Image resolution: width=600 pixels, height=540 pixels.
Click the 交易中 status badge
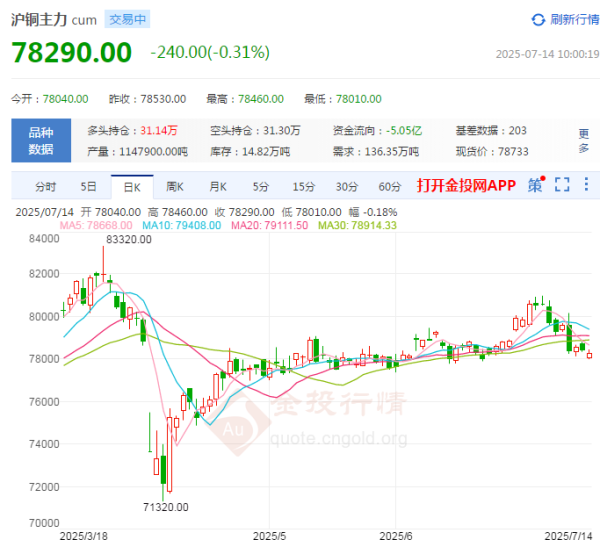127,20
